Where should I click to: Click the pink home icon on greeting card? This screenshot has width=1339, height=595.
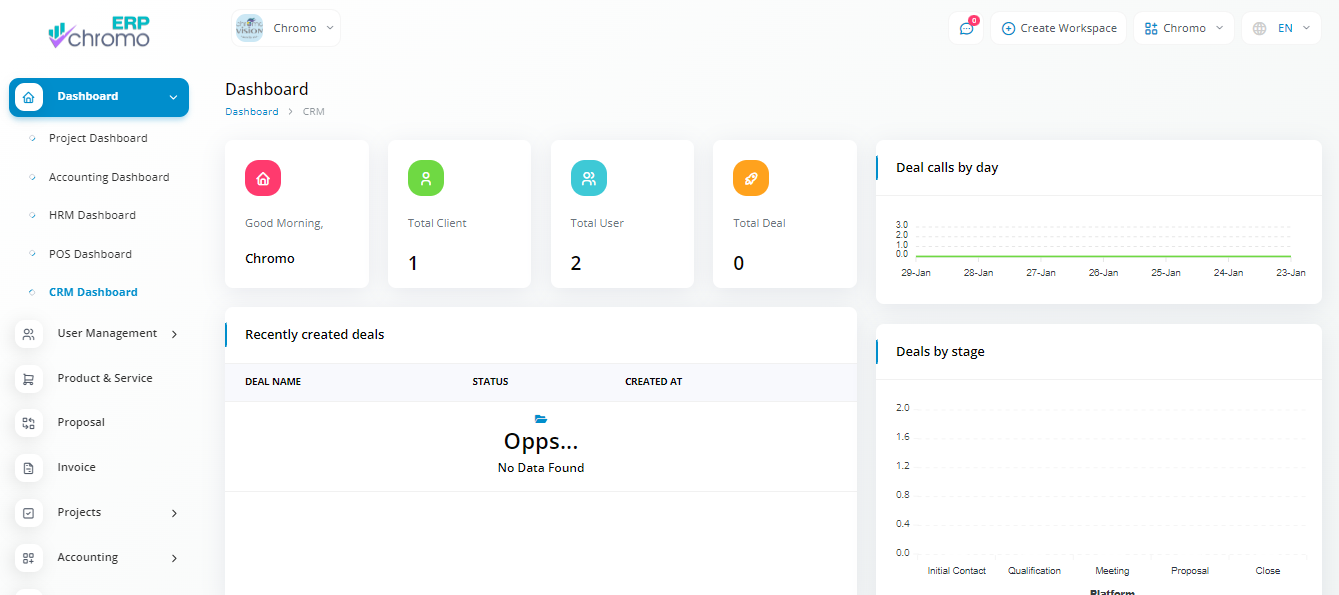click(263, 178)
